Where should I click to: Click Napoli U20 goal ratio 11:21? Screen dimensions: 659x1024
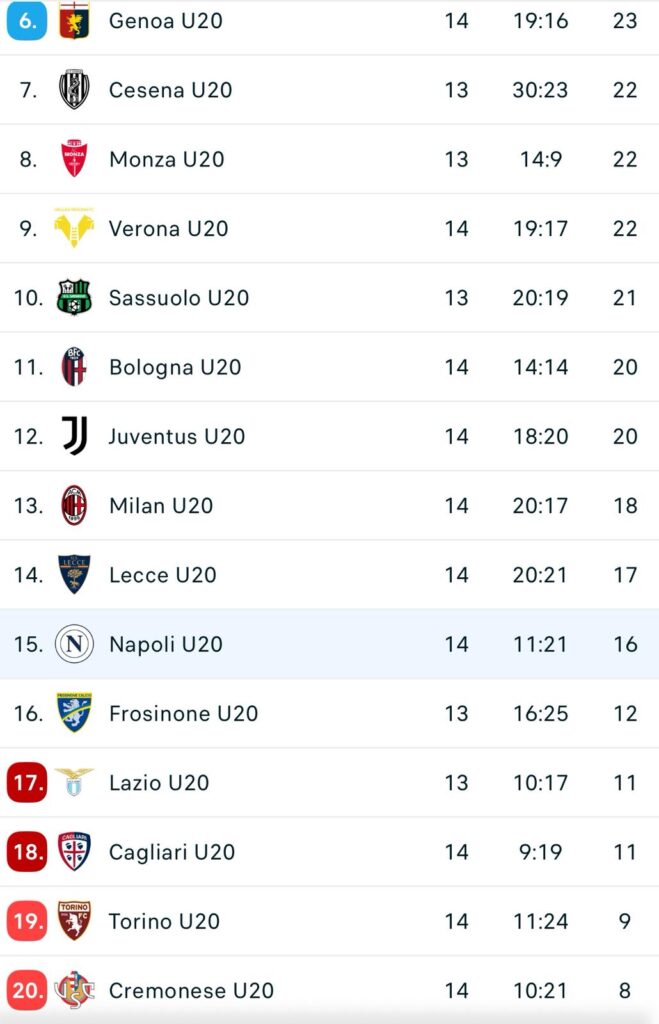coord(540,644)
